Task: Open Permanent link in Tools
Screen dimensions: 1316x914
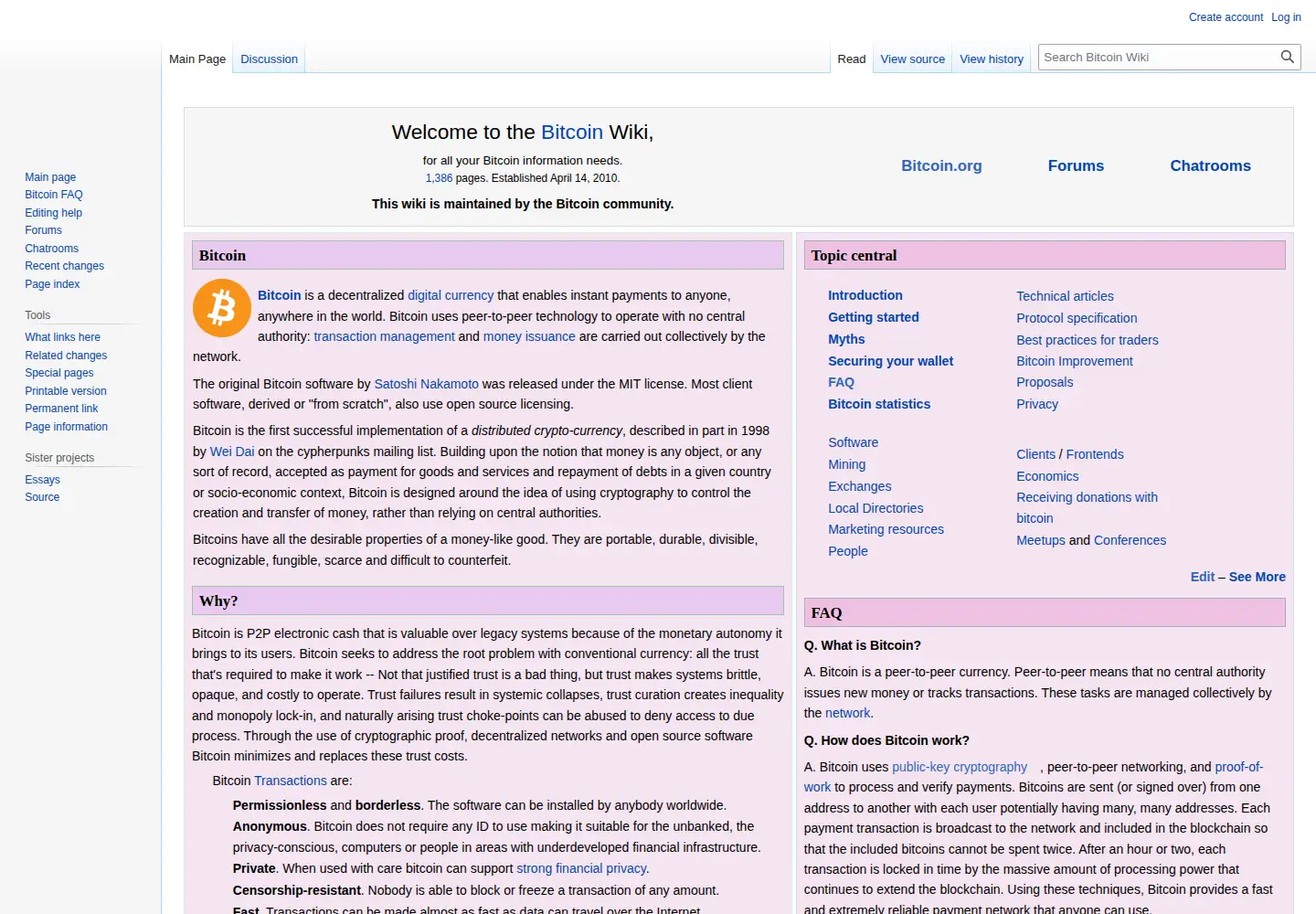Action: pyautogui.click(x=61, y=409)
